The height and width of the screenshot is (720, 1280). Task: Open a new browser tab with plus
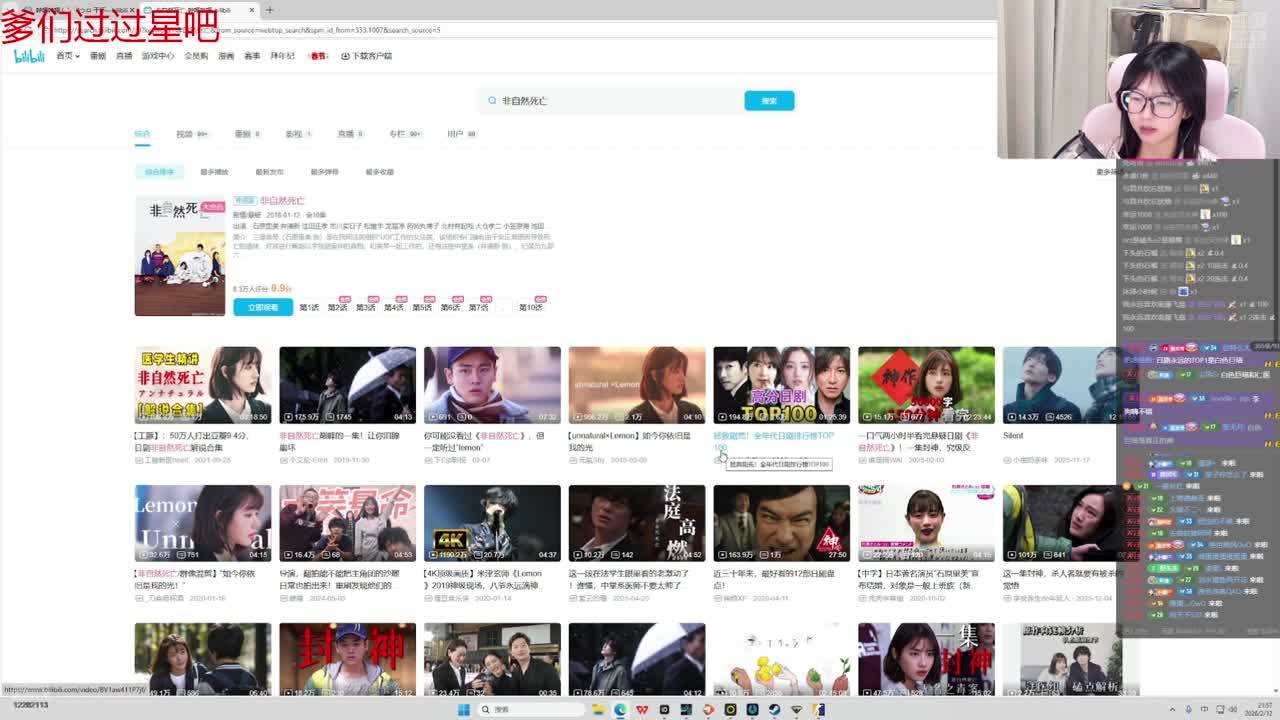(x=269, y=10)
